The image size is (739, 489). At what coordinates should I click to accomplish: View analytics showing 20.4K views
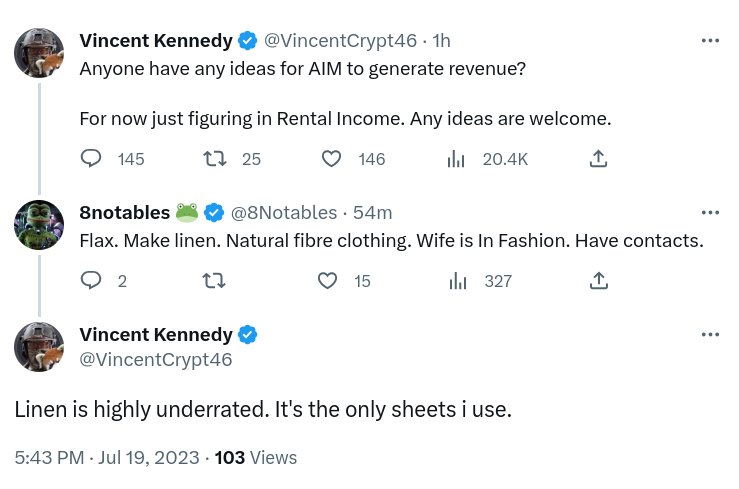[457, 159]
